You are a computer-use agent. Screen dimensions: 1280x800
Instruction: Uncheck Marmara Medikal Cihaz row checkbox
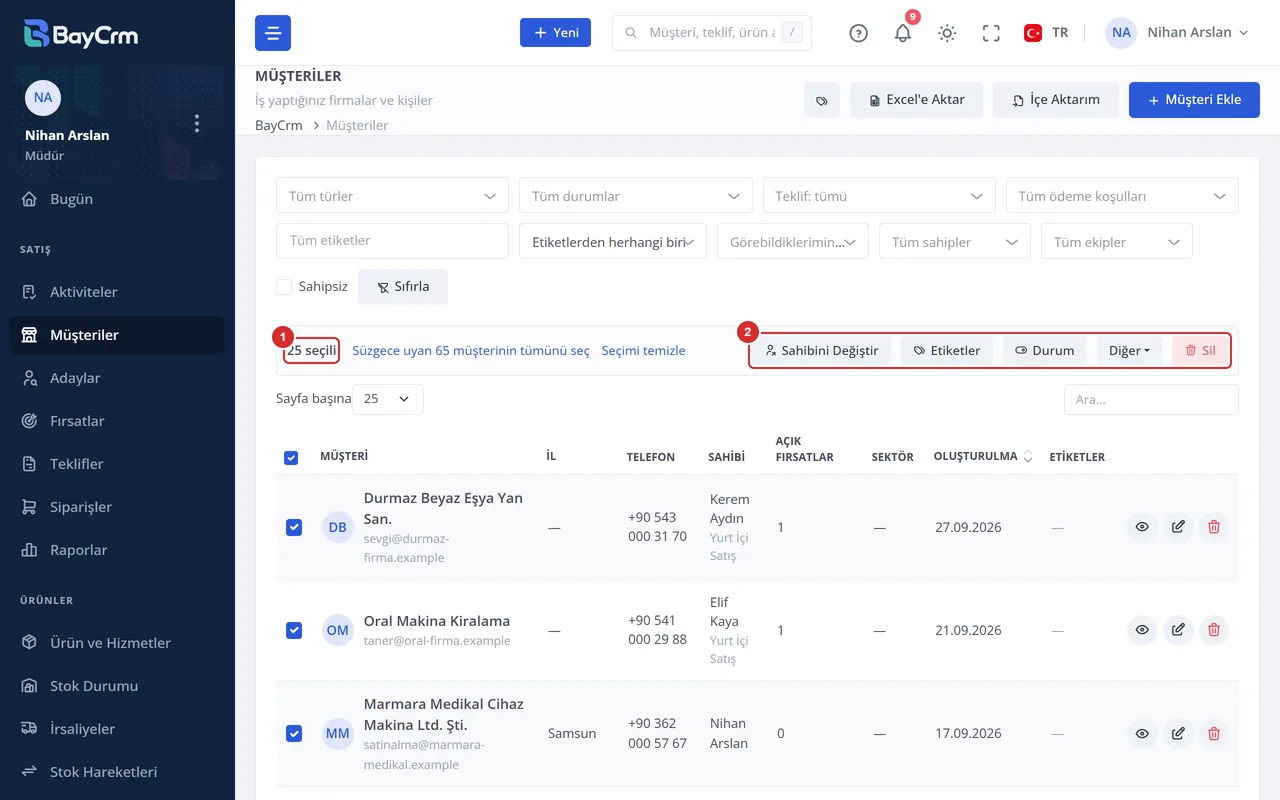(x=294, y=734)
